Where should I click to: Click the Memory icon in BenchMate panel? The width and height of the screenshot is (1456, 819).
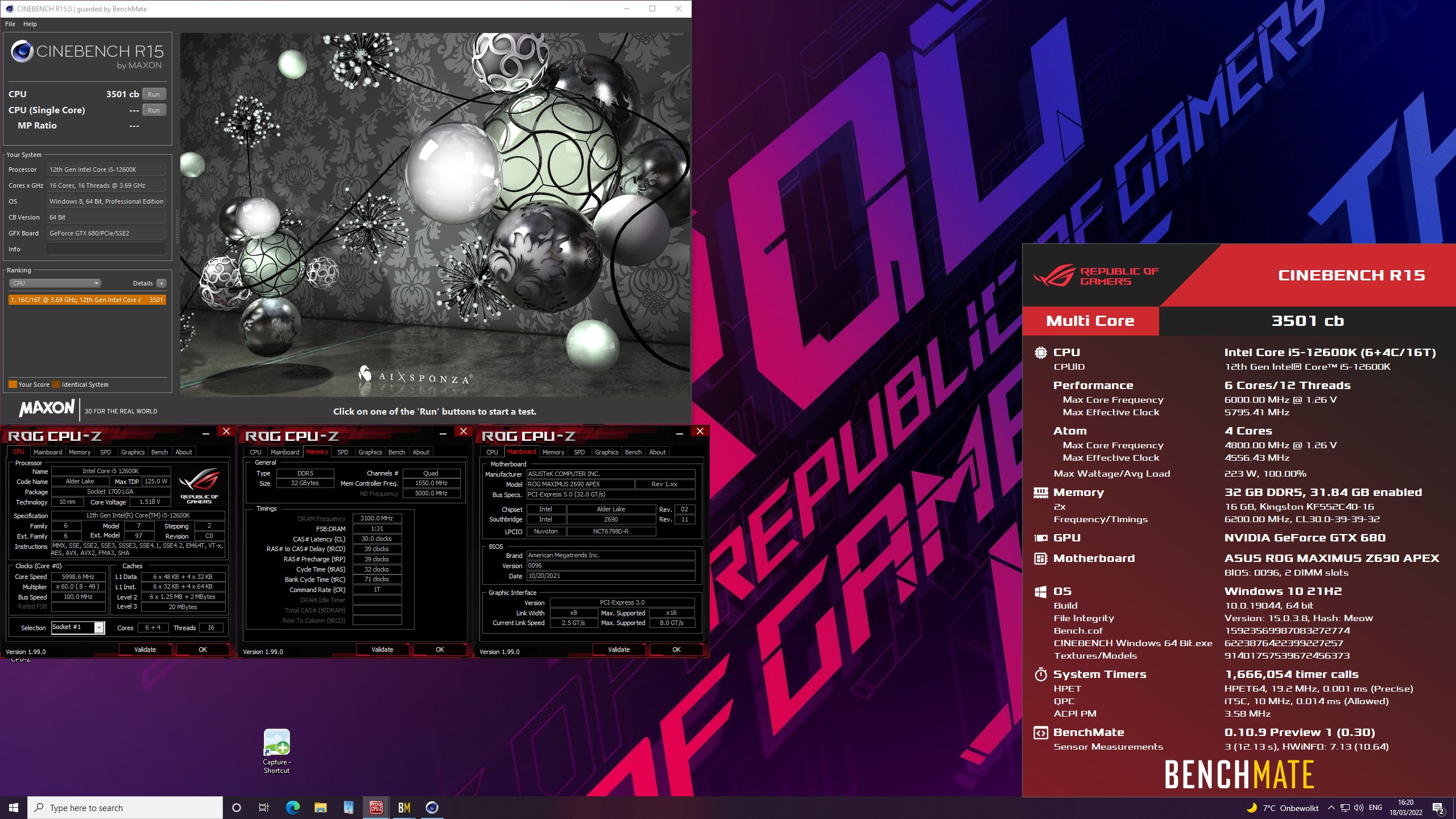(1041, 493)
